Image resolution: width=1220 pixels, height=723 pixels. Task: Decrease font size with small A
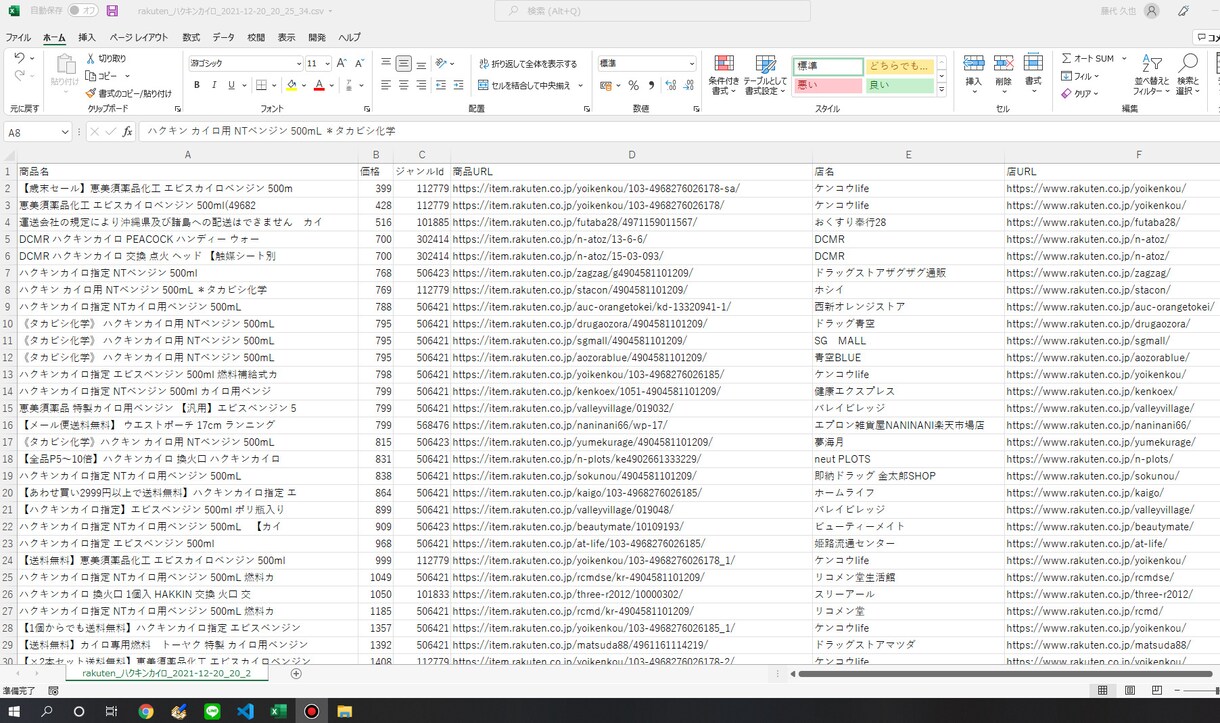coord(359,63)
